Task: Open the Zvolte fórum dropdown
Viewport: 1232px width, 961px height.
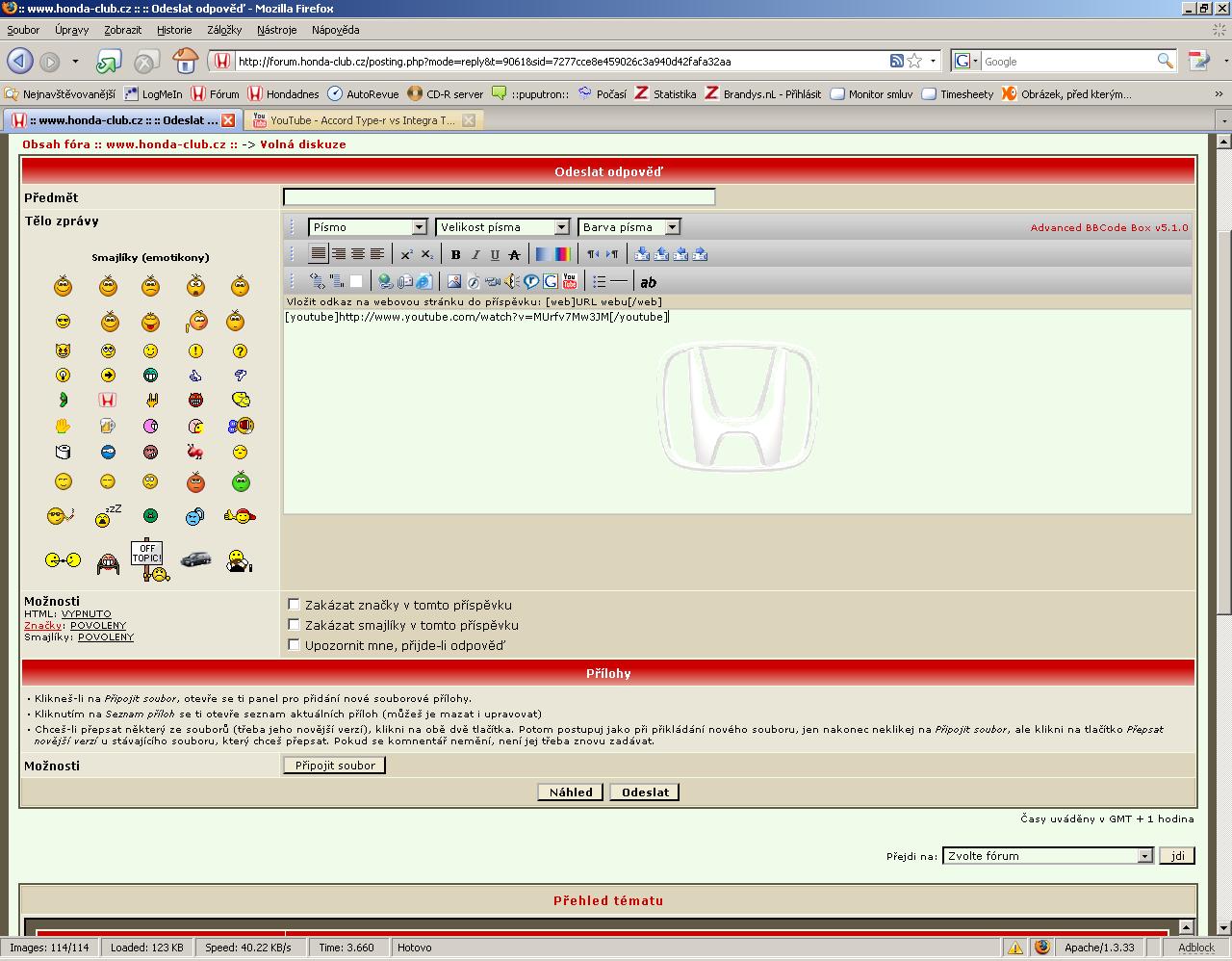Action: click(x=1047, y=856)
